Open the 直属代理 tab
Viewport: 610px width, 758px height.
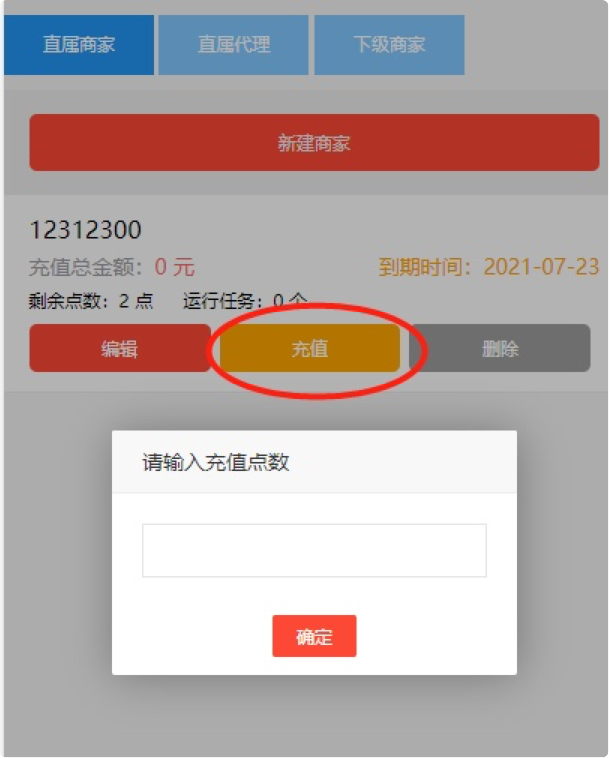tap(233, 45)
